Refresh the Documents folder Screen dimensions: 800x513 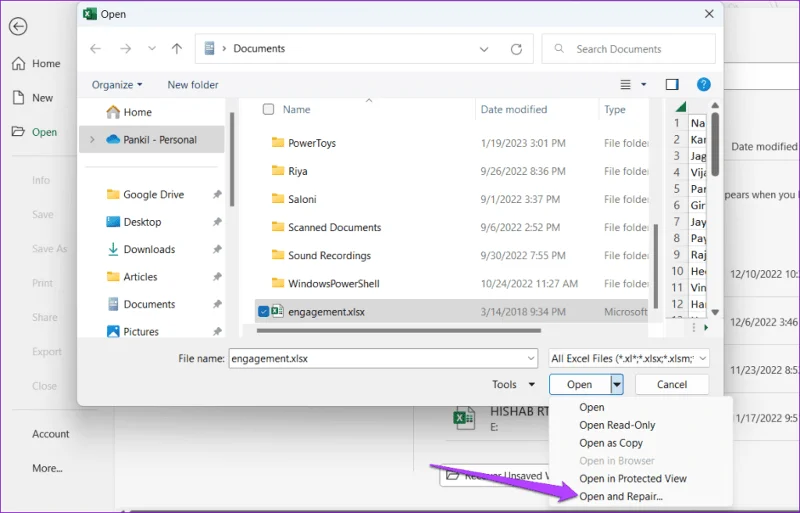coord(516,49)
